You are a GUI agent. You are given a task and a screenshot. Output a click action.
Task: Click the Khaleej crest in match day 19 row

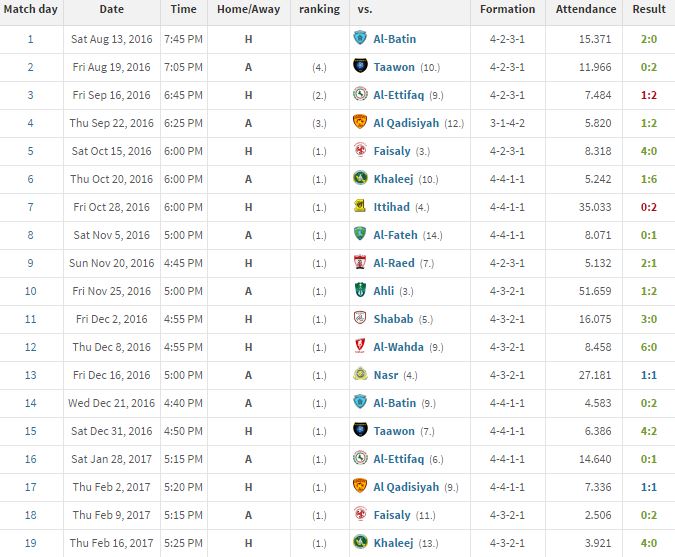(360, 542)
